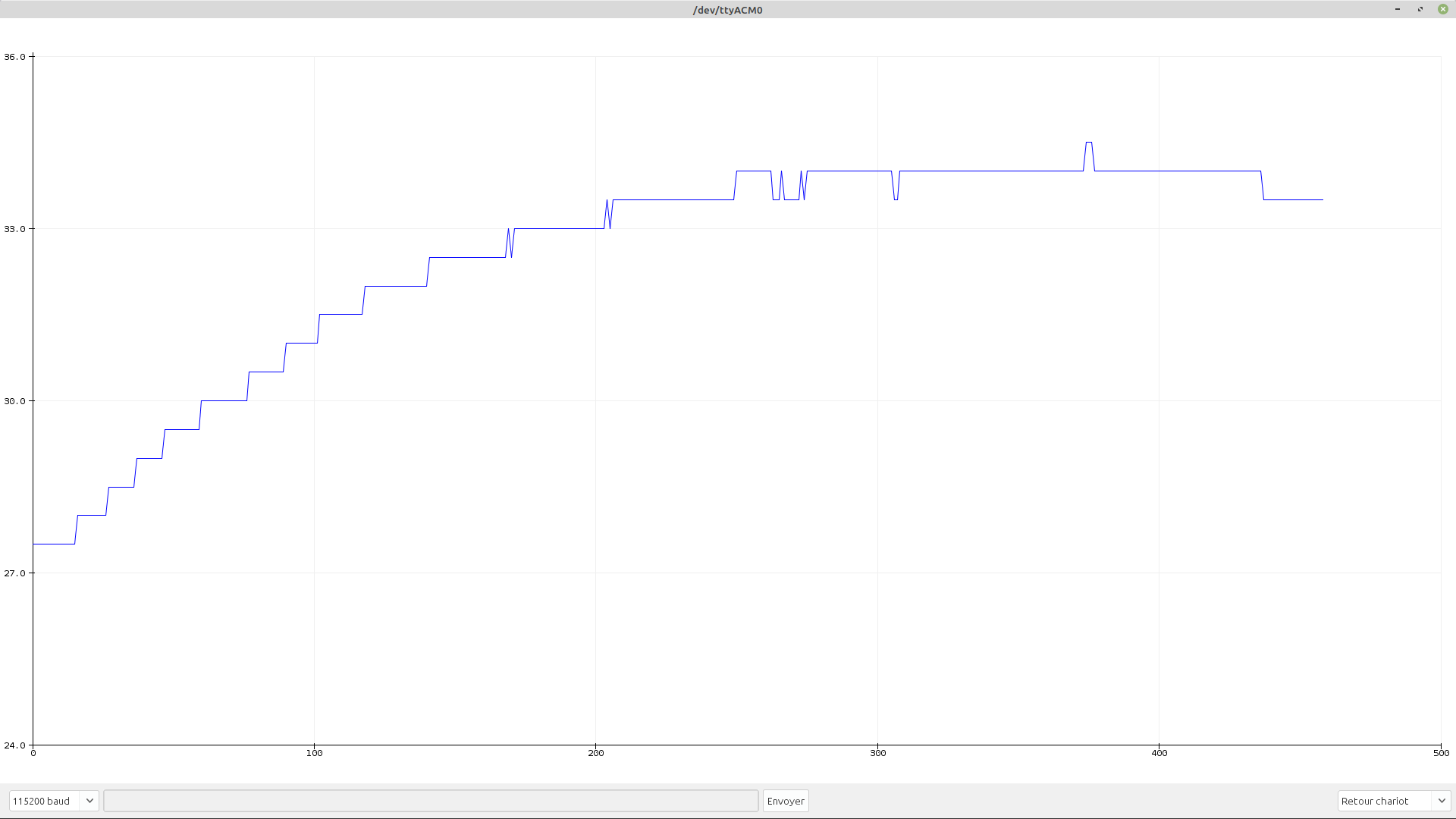Click the /dev/ttyACM0 window title
The image size is (1456, 819).
coord(727,10)
